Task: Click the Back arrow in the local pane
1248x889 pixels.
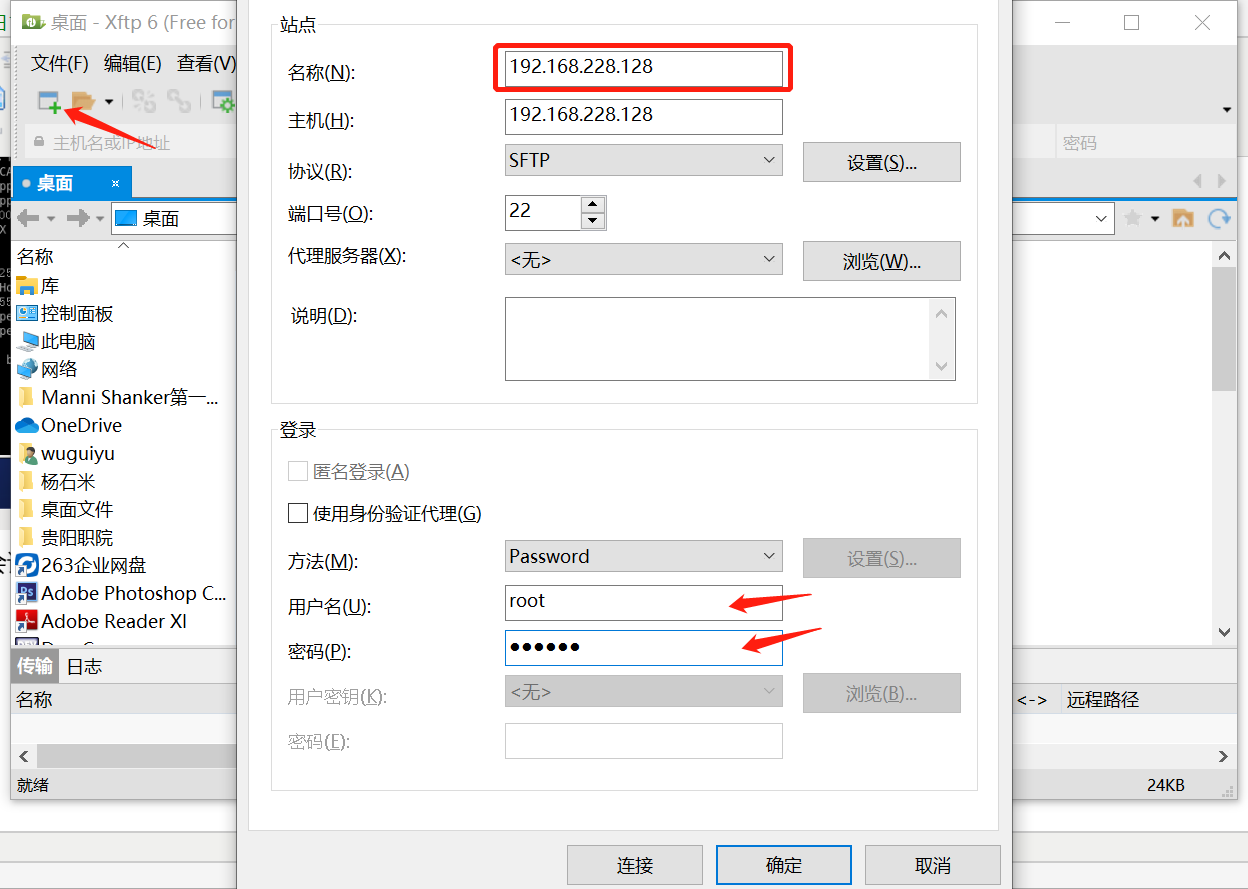Action: [x=28, y=218]
